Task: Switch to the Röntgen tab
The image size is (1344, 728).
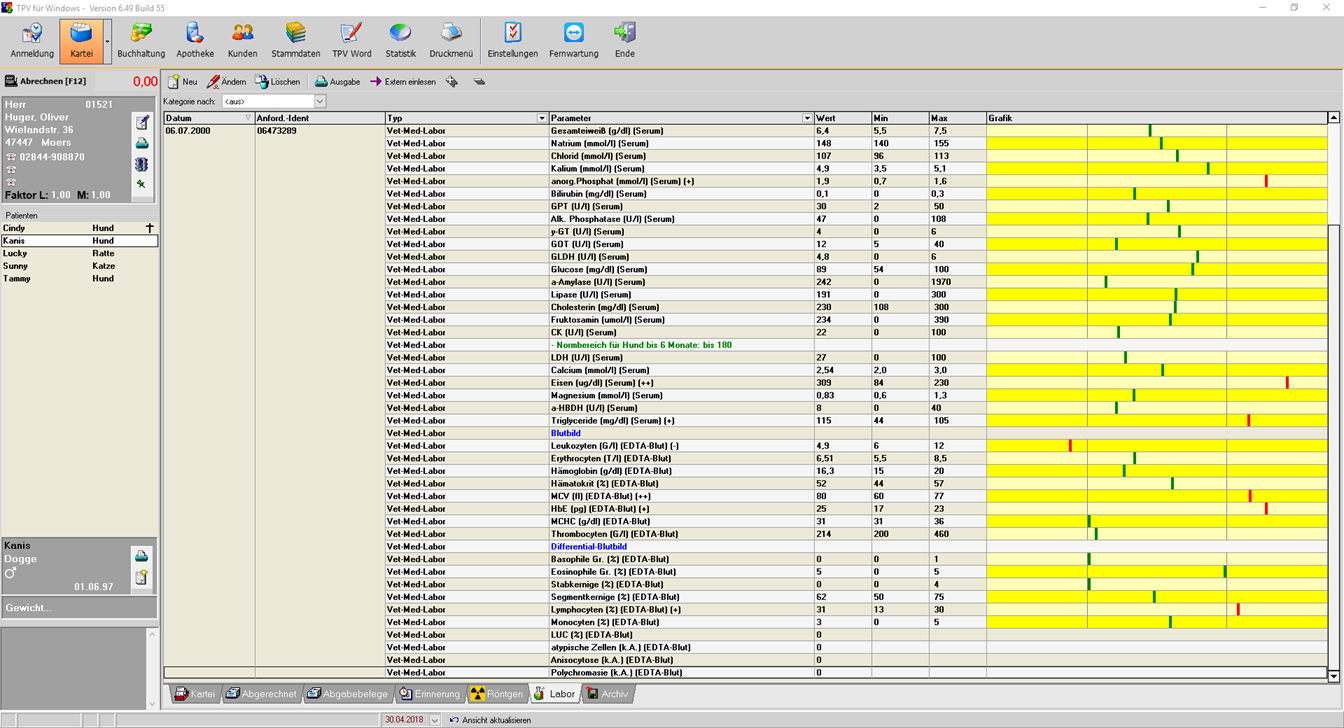Action: (x=497, y=694)
